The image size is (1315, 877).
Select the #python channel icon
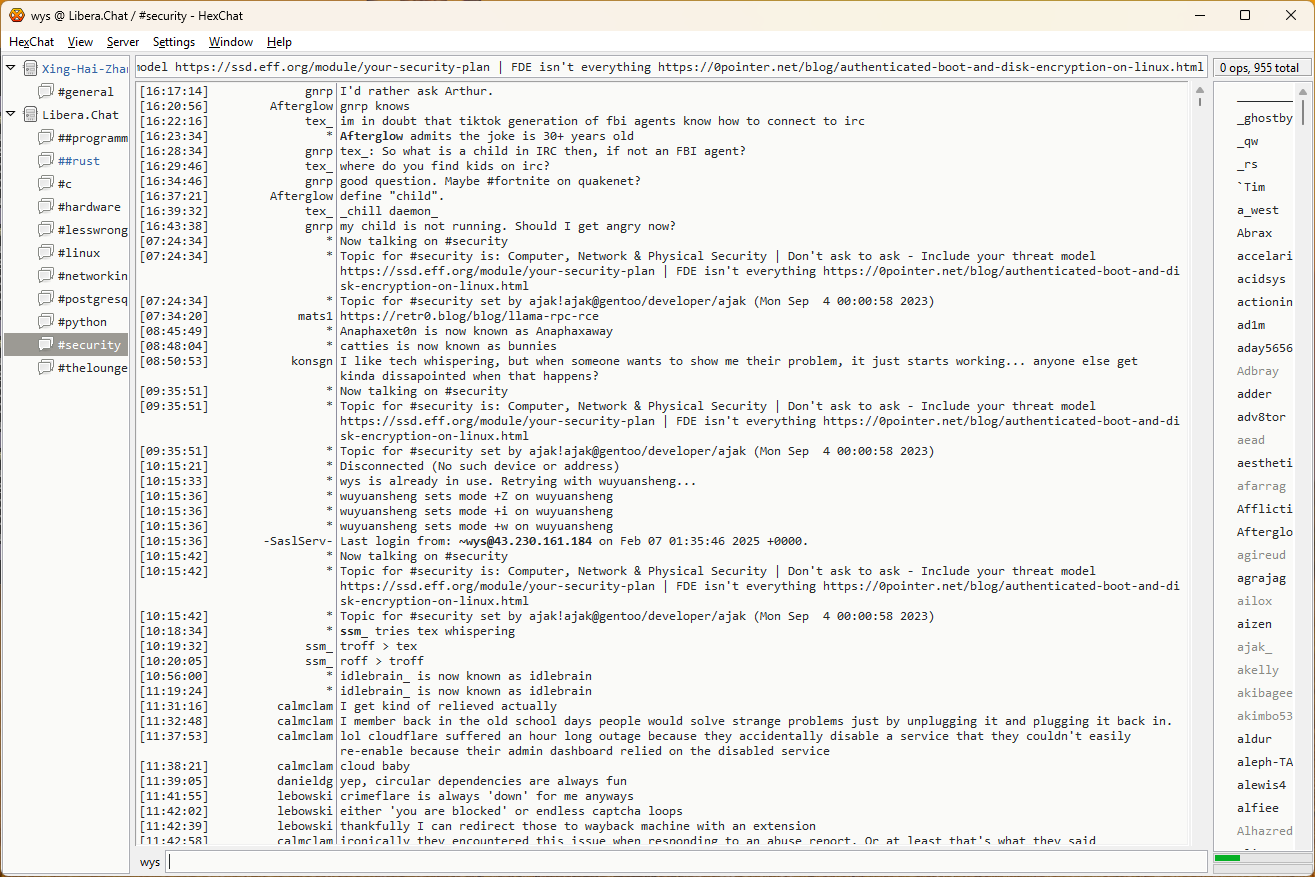click(45, 322)
